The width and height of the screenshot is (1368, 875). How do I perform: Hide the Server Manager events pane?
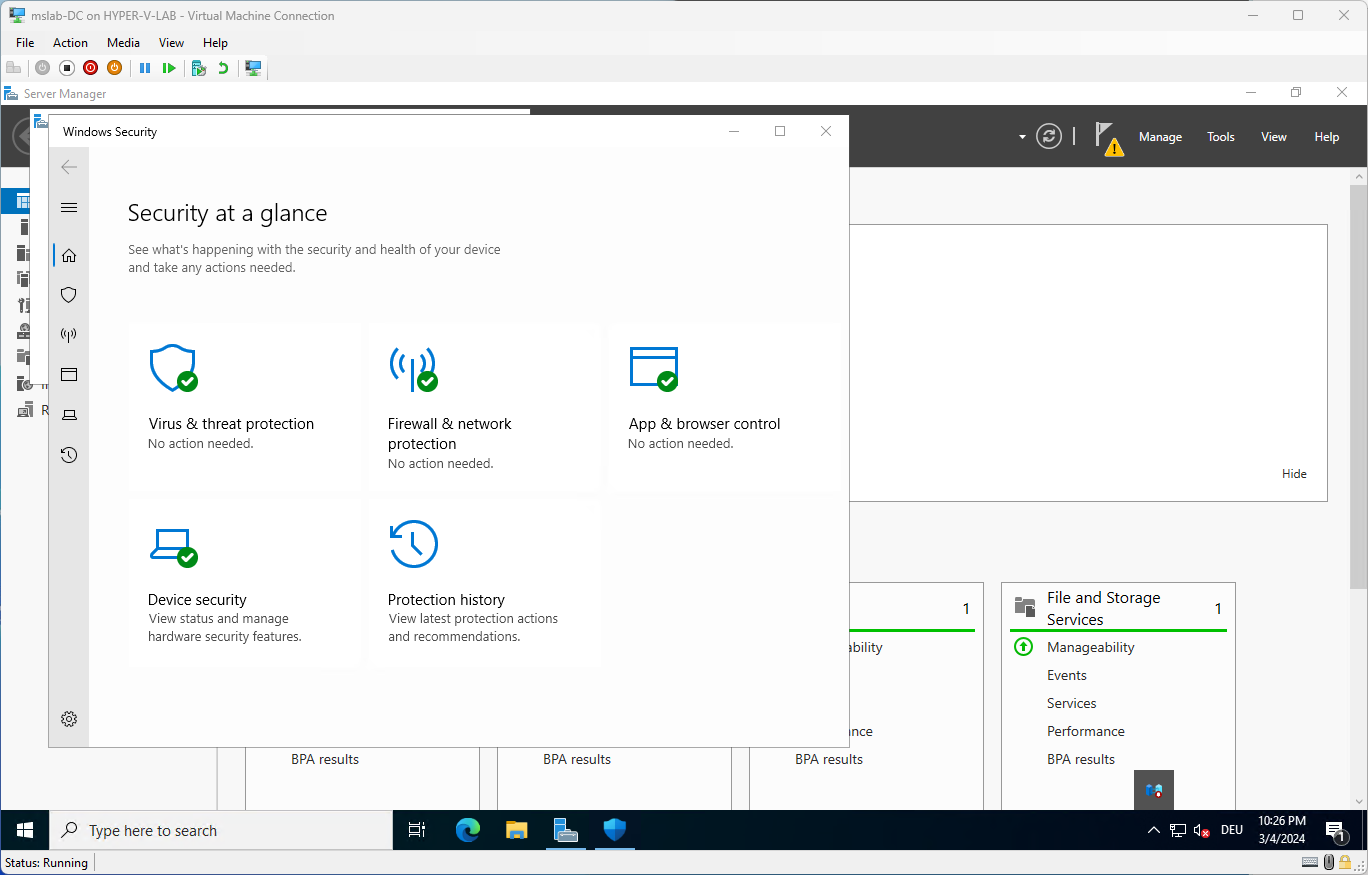click(x=1293, y=473)
